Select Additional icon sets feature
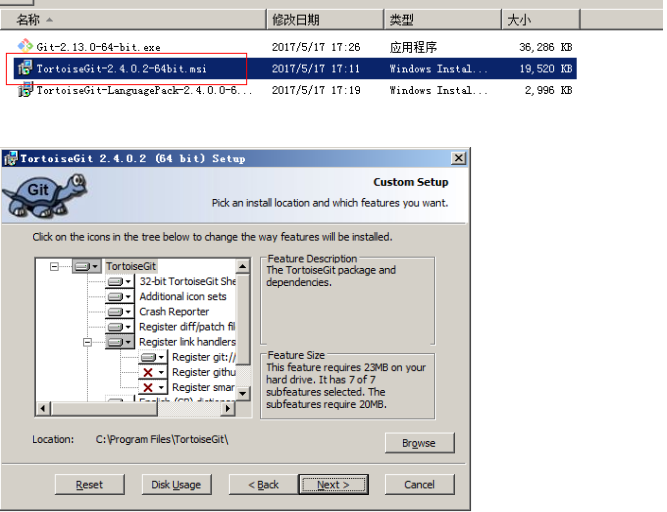The width and height of the screenshot is (667, 512). (x=183, y=296)
